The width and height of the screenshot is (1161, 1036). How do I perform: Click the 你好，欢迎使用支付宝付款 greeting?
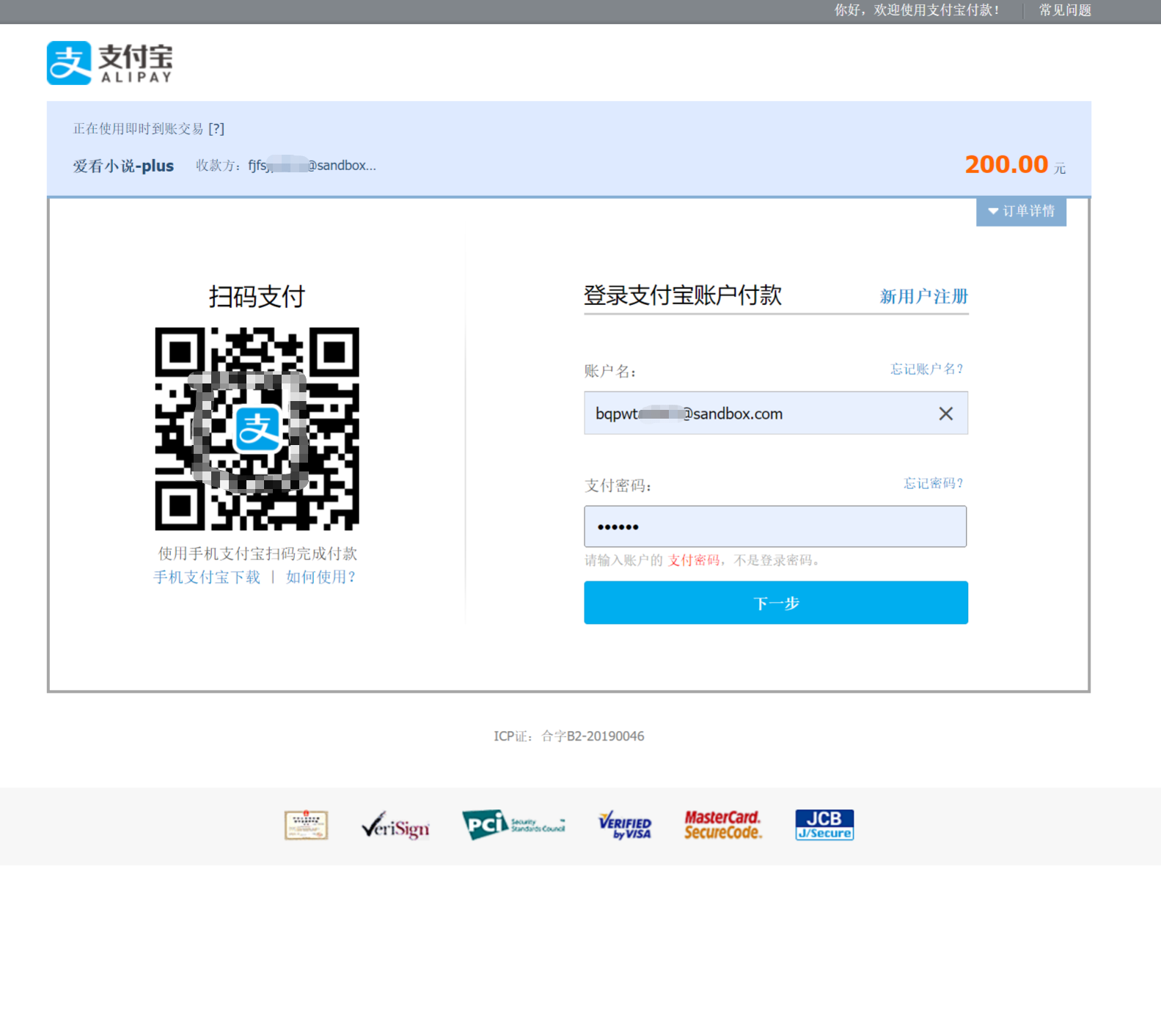coord(917,10)
